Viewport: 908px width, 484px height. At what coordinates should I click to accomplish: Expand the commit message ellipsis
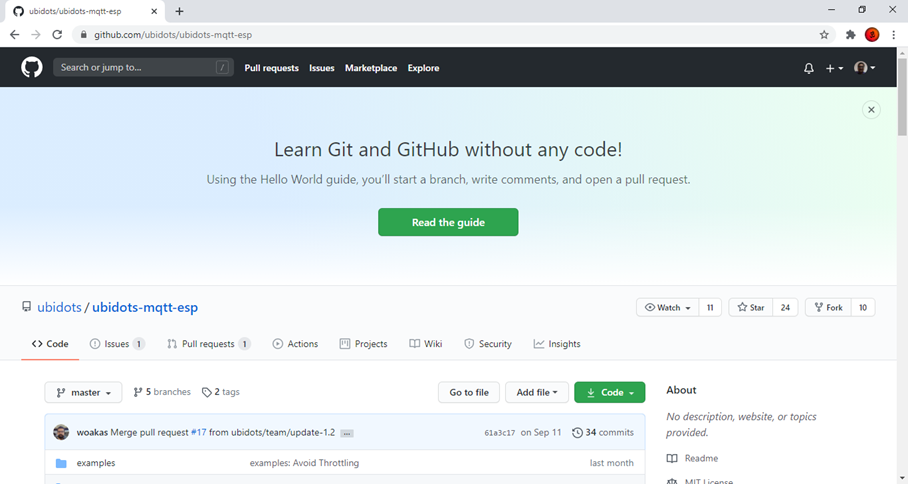click(347, 433)
